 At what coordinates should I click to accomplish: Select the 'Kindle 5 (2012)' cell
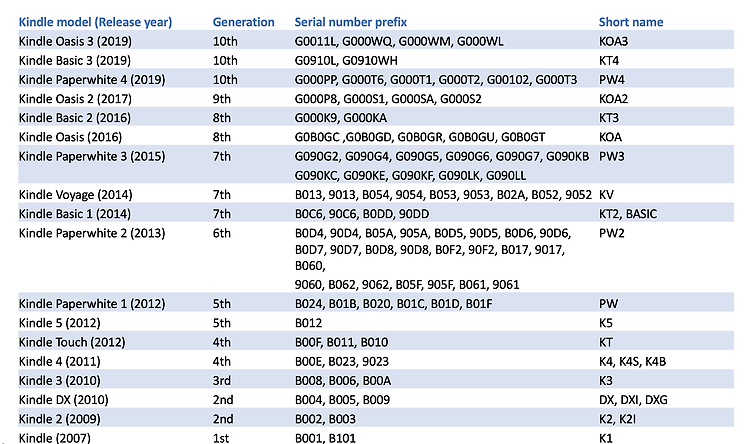(60, 323)
